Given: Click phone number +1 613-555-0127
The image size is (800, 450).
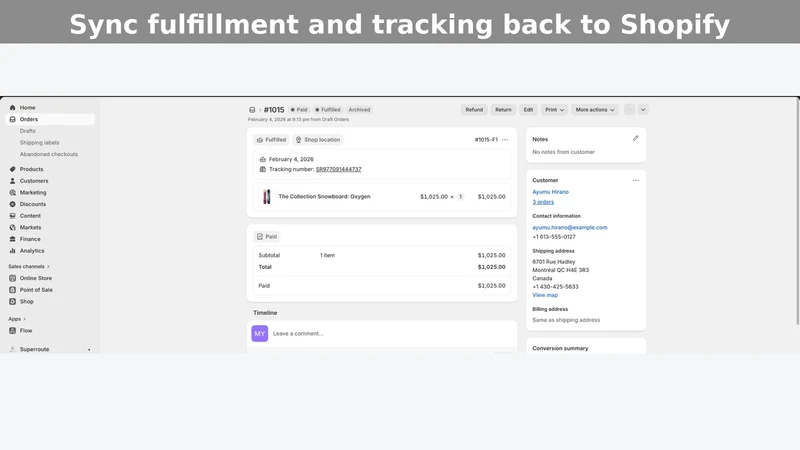Looking at the screenshot, I should click(554, 237).
